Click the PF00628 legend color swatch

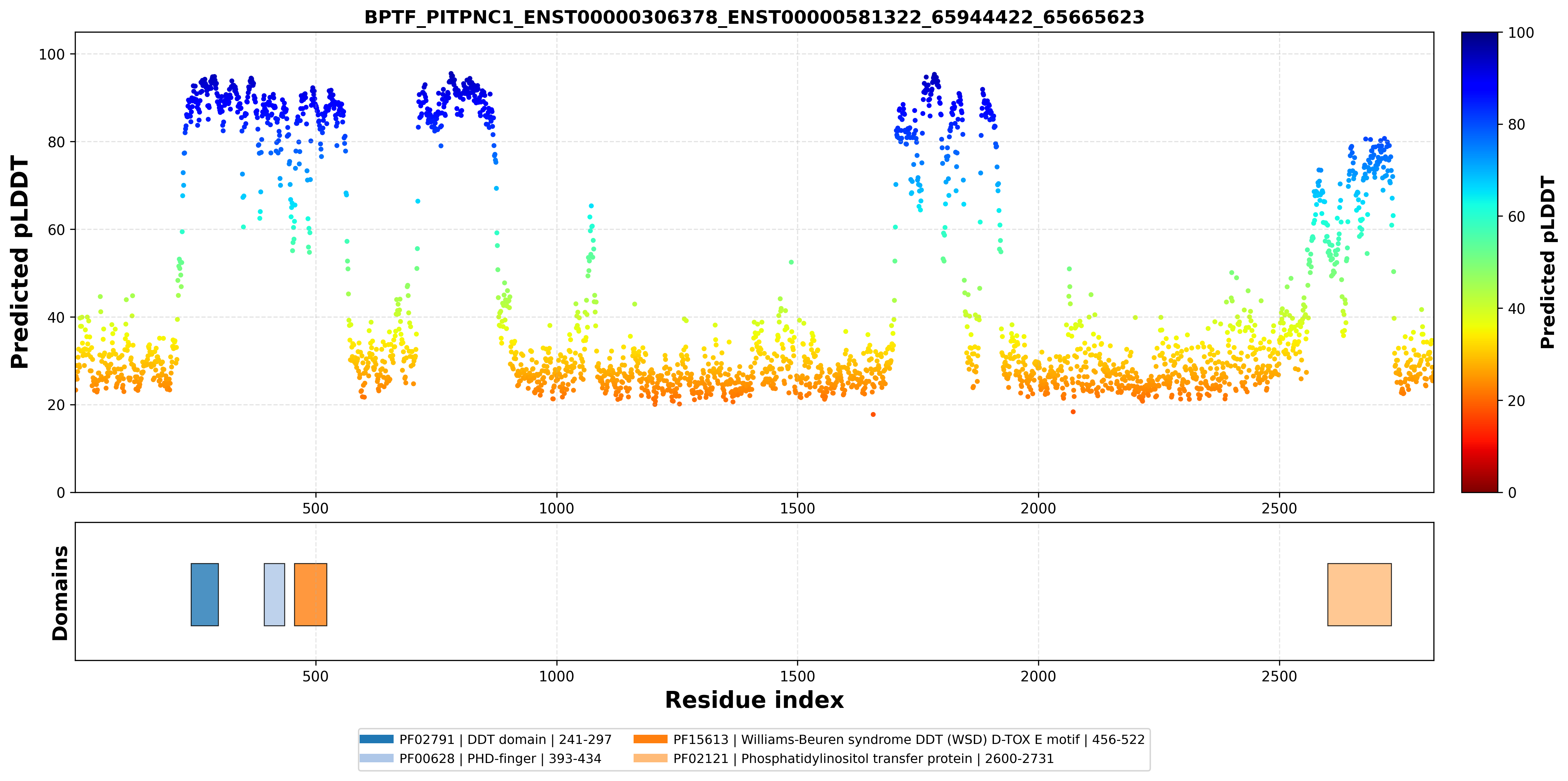(376, 758)
